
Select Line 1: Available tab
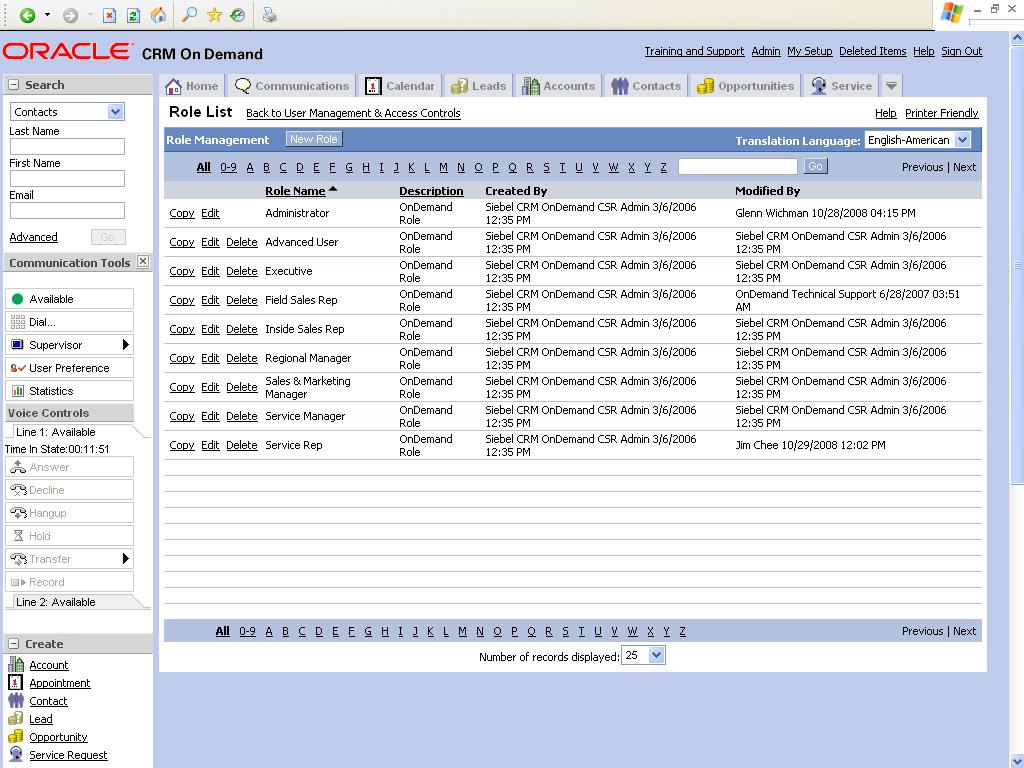coord(56,432)
